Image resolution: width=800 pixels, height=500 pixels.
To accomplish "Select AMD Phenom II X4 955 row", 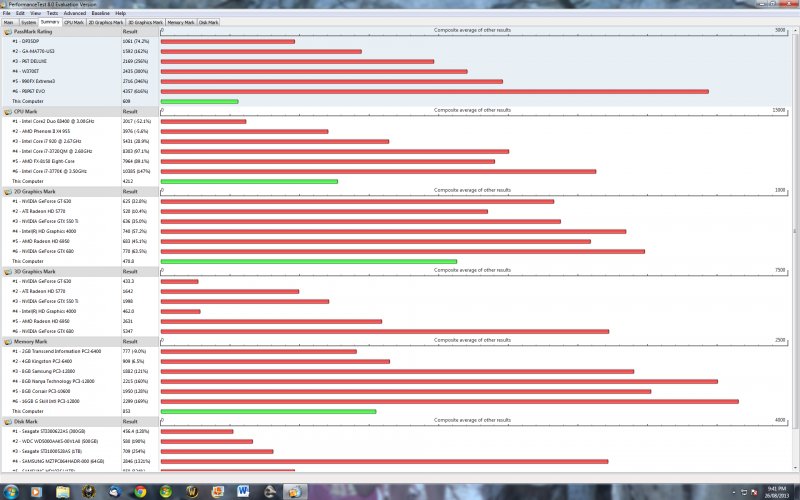I will tap(41, 132).
